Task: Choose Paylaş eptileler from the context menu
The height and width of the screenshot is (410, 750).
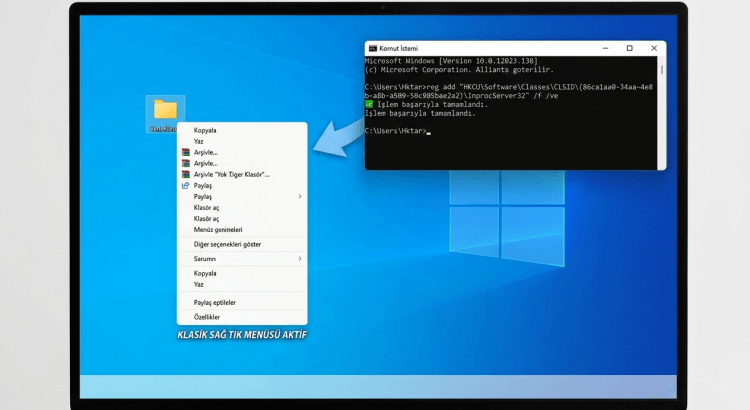Action: click(242, 303)
